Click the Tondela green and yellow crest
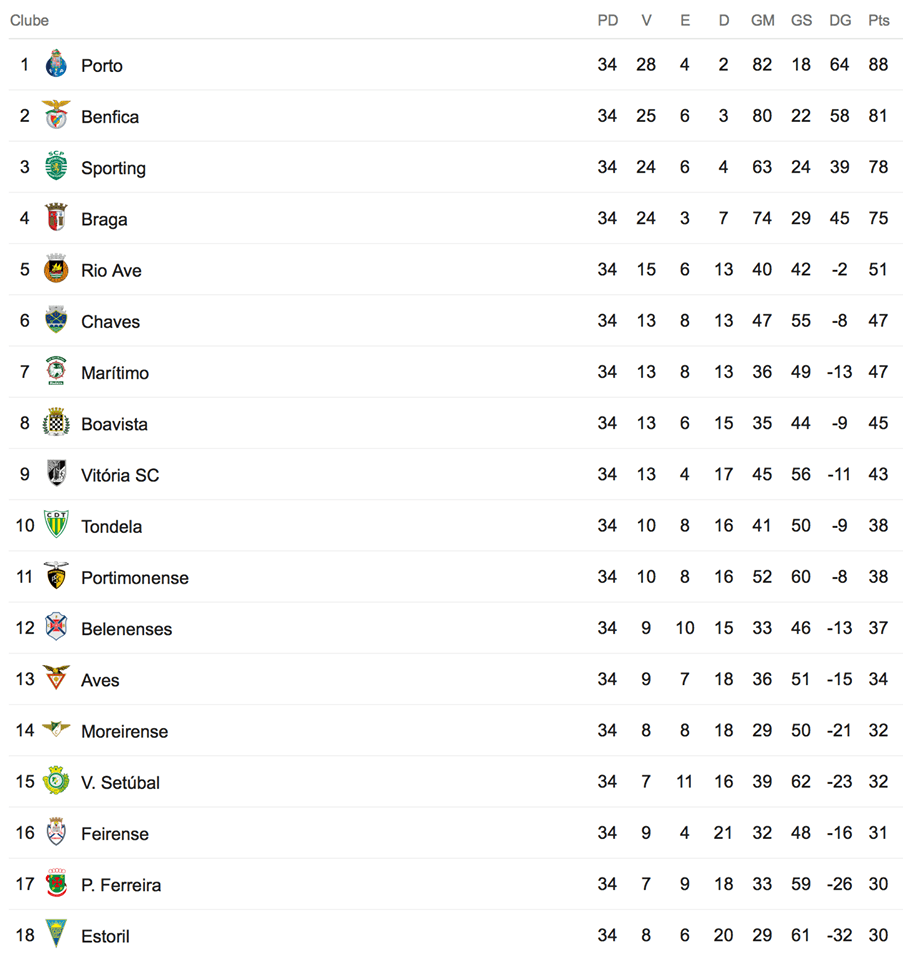The width and height of the screenshot is (903, 960). point(56,525)
